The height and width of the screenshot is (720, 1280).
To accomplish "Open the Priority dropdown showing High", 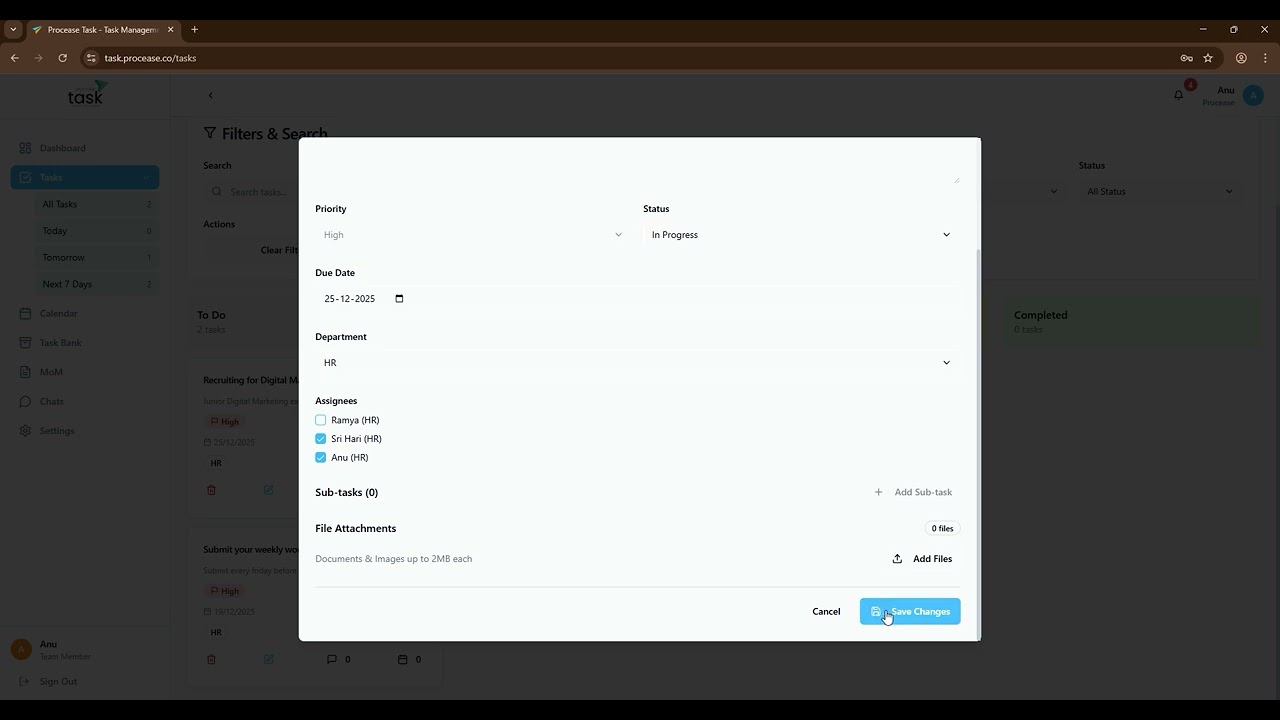I will coord(472,235).
